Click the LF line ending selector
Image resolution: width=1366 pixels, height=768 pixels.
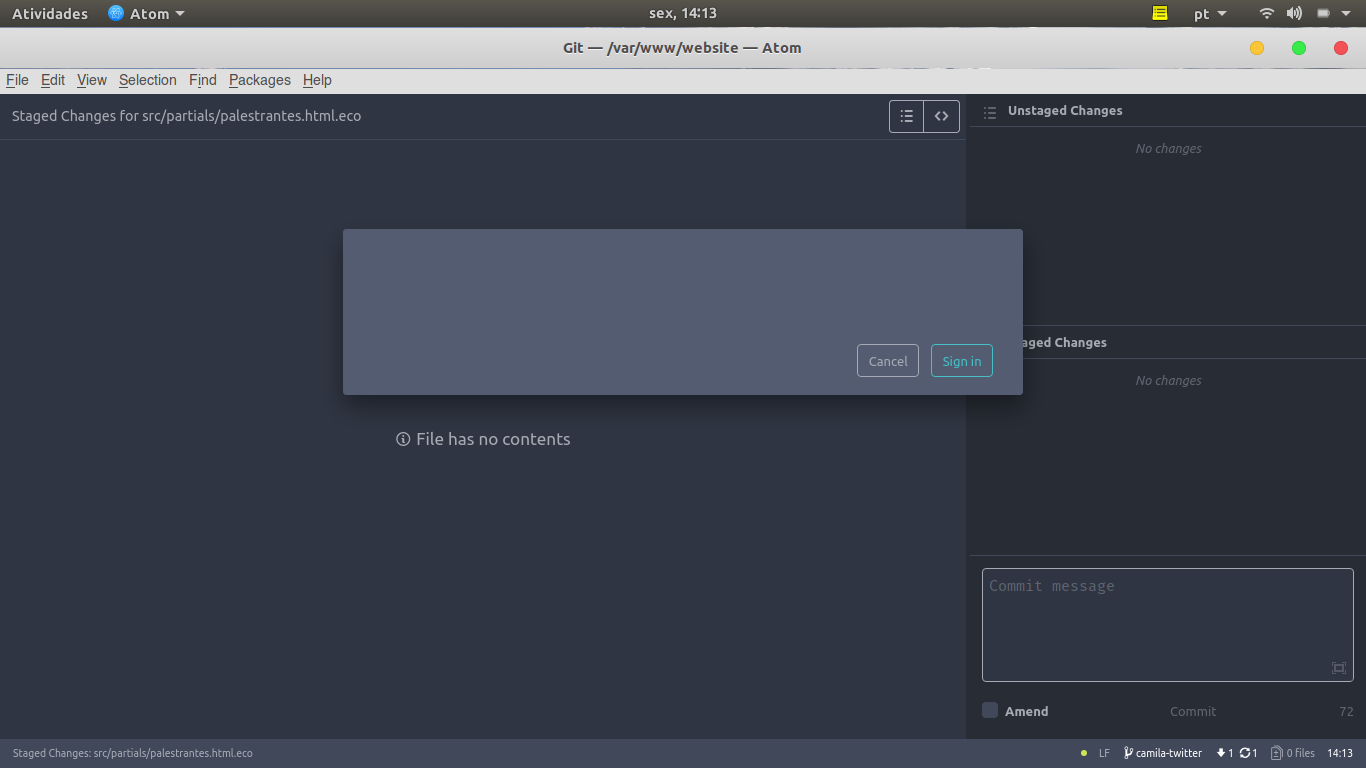1104,753
